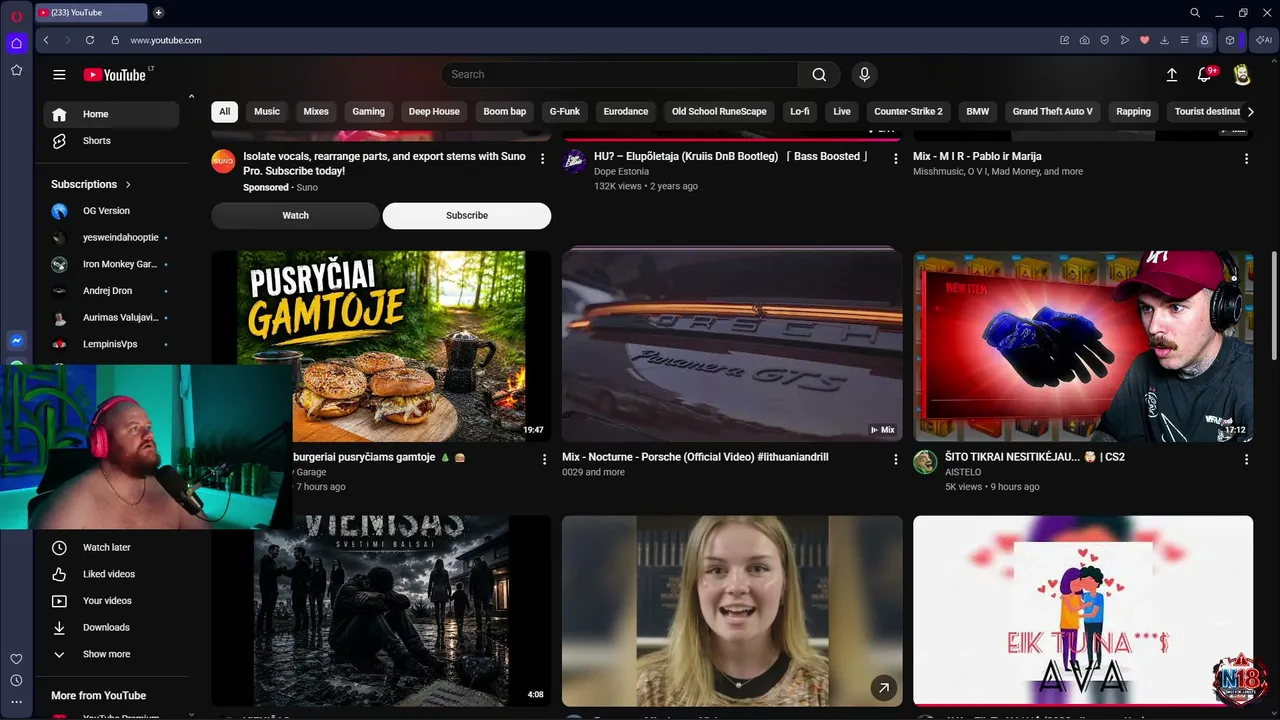Open Opera sidebar Bookmarks star icon
Screen dimensions: 1280x720
(16, 70)
